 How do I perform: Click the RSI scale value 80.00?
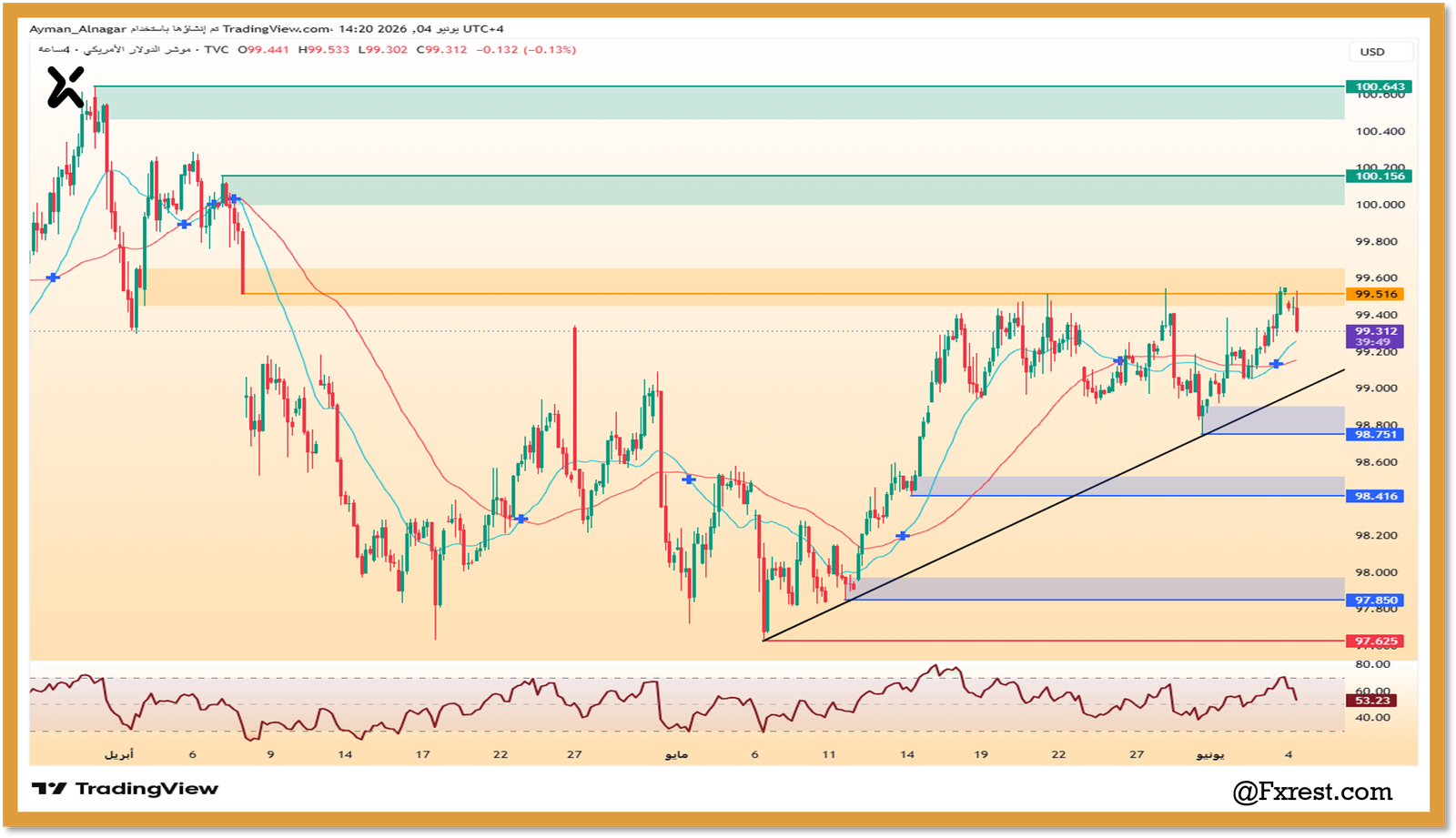[1372, 664]
